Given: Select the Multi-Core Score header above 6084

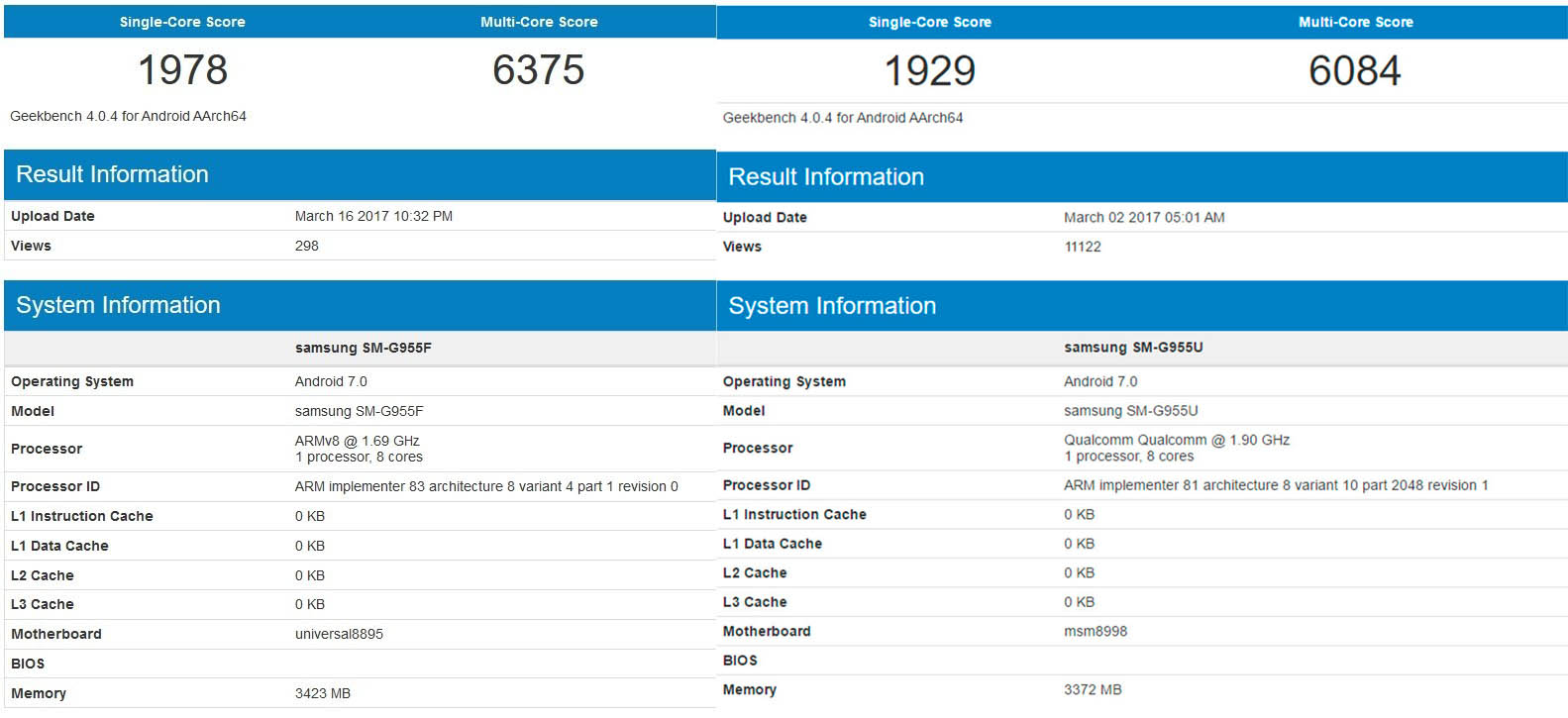Looking at the screenshot, I should (x=1355, y=22).
